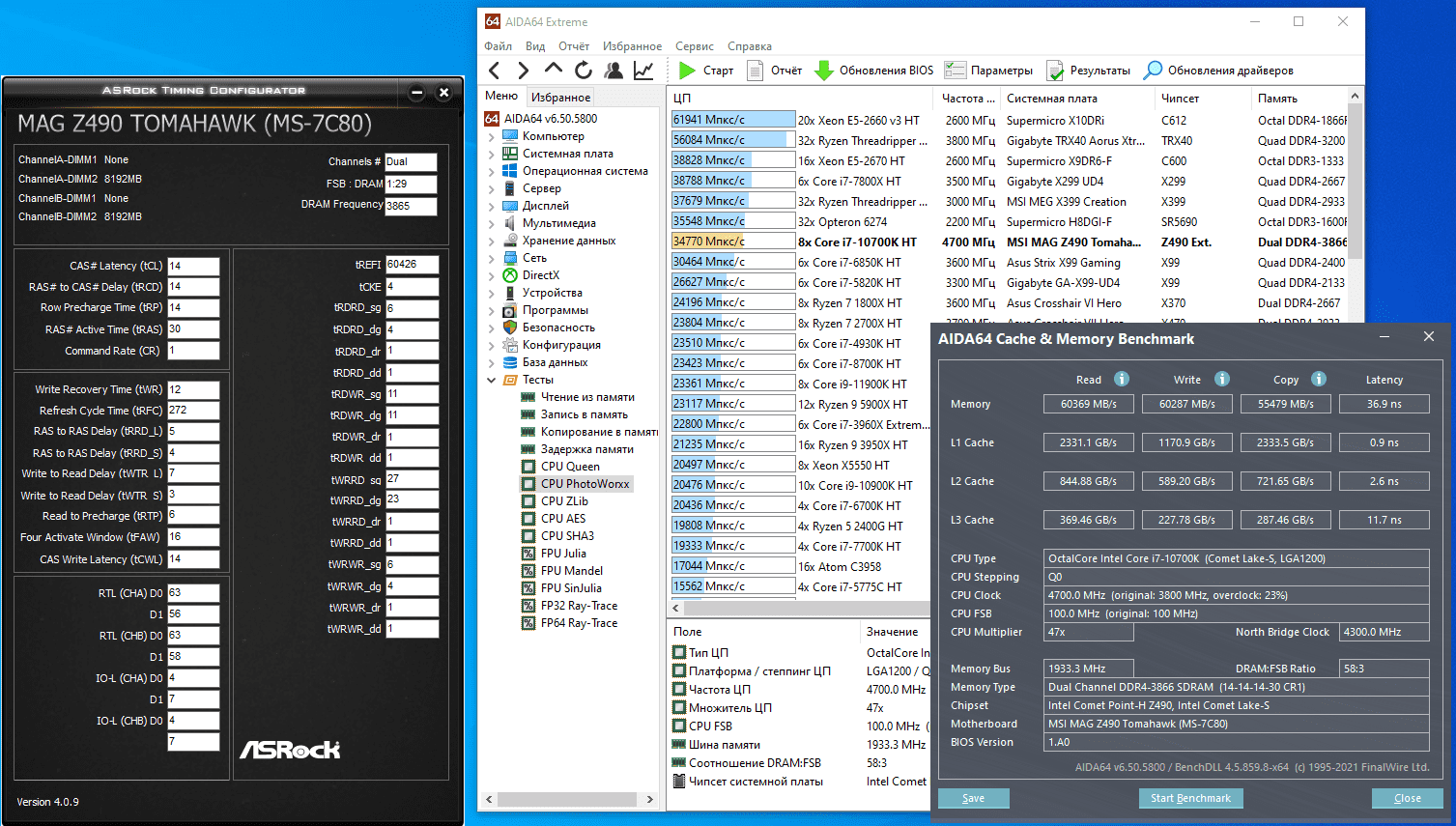Select the FP32 Ray-Trace benchmark

coord(579,606)
